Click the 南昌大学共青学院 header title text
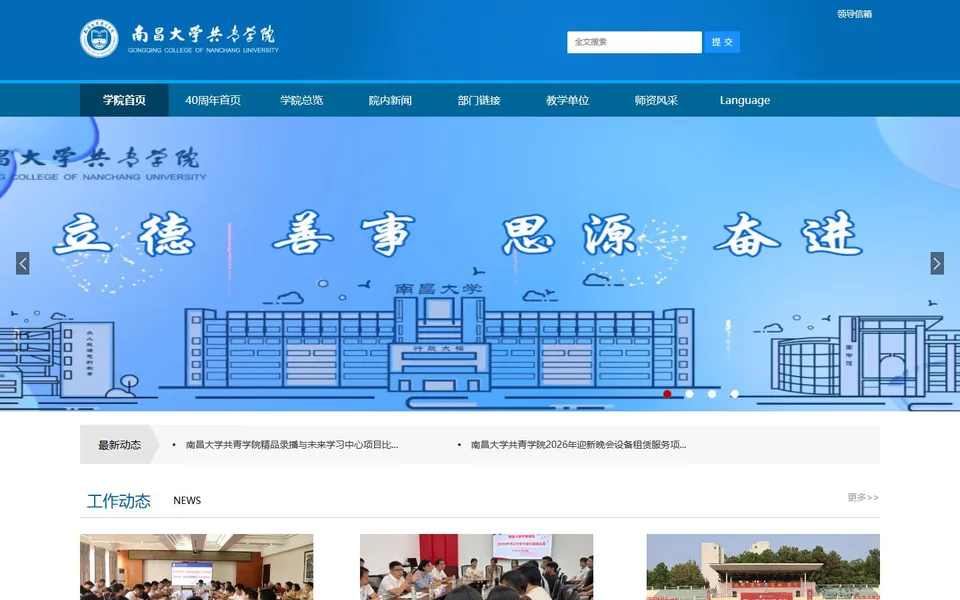This screenshot has height=600, width=960. tap(203, 34)
